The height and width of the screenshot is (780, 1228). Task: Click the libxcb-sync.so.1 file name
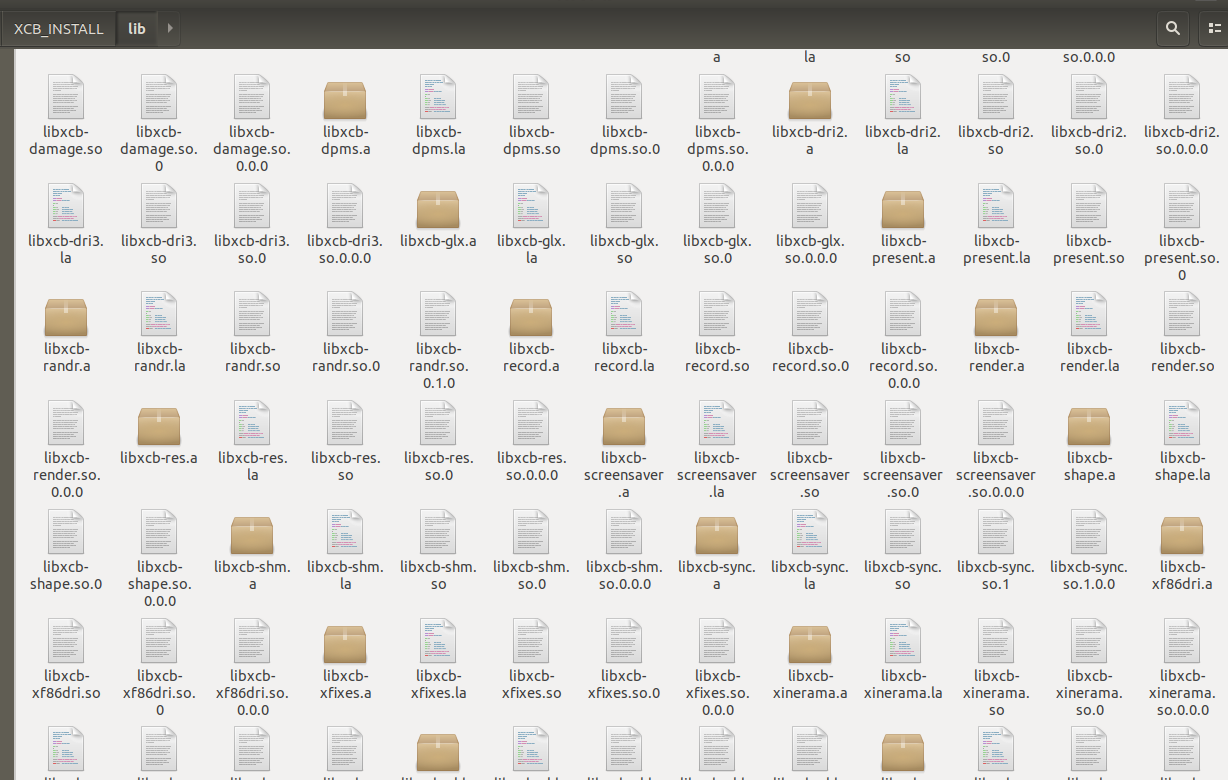click(x=996, y=576)
